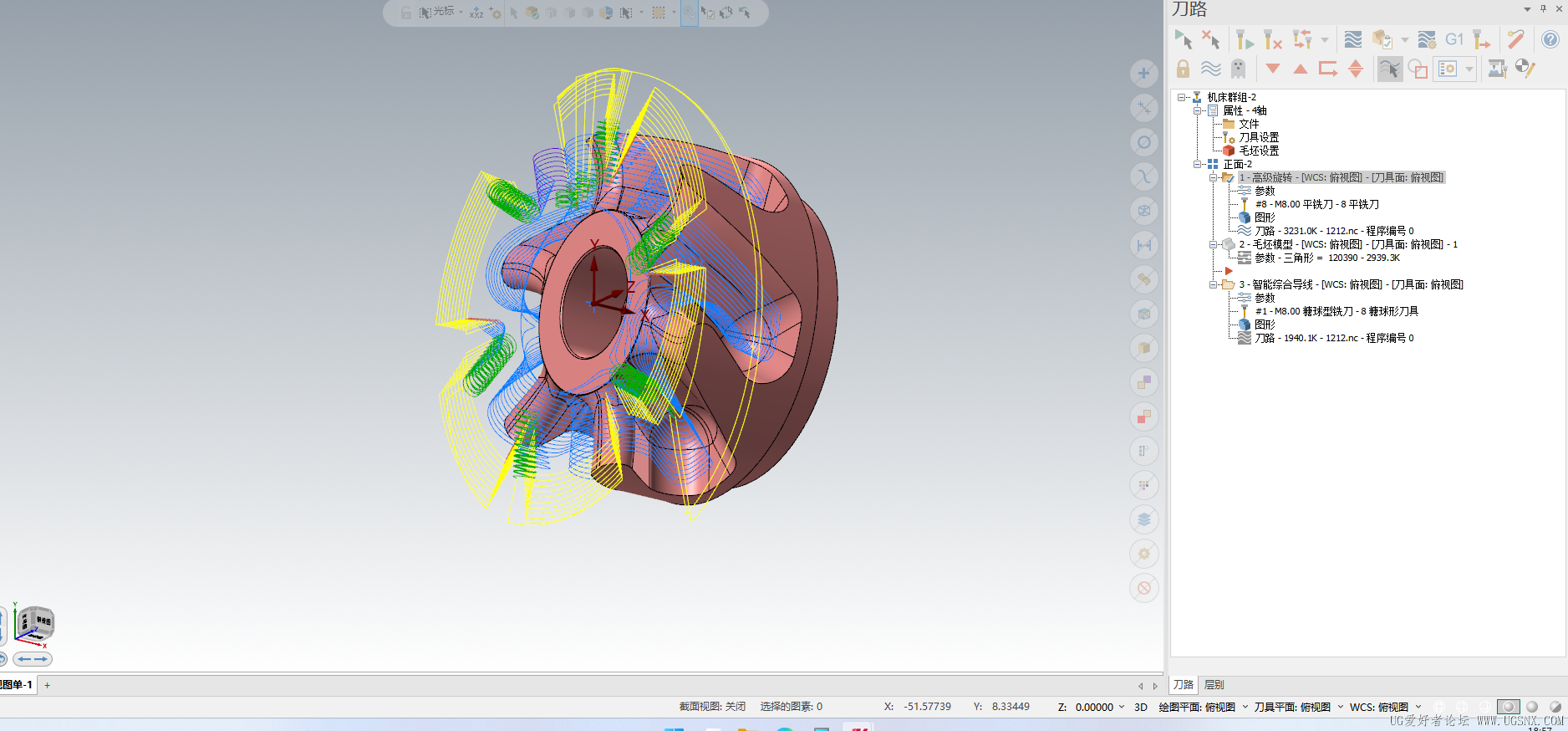The image size is (1568, 731).
Task: Regenerate all selected operations
Action: tap(1245, 39)
